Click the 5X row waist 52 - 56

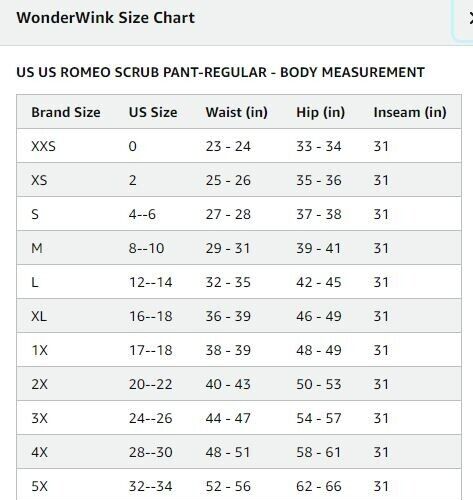[x=228, y=486]
